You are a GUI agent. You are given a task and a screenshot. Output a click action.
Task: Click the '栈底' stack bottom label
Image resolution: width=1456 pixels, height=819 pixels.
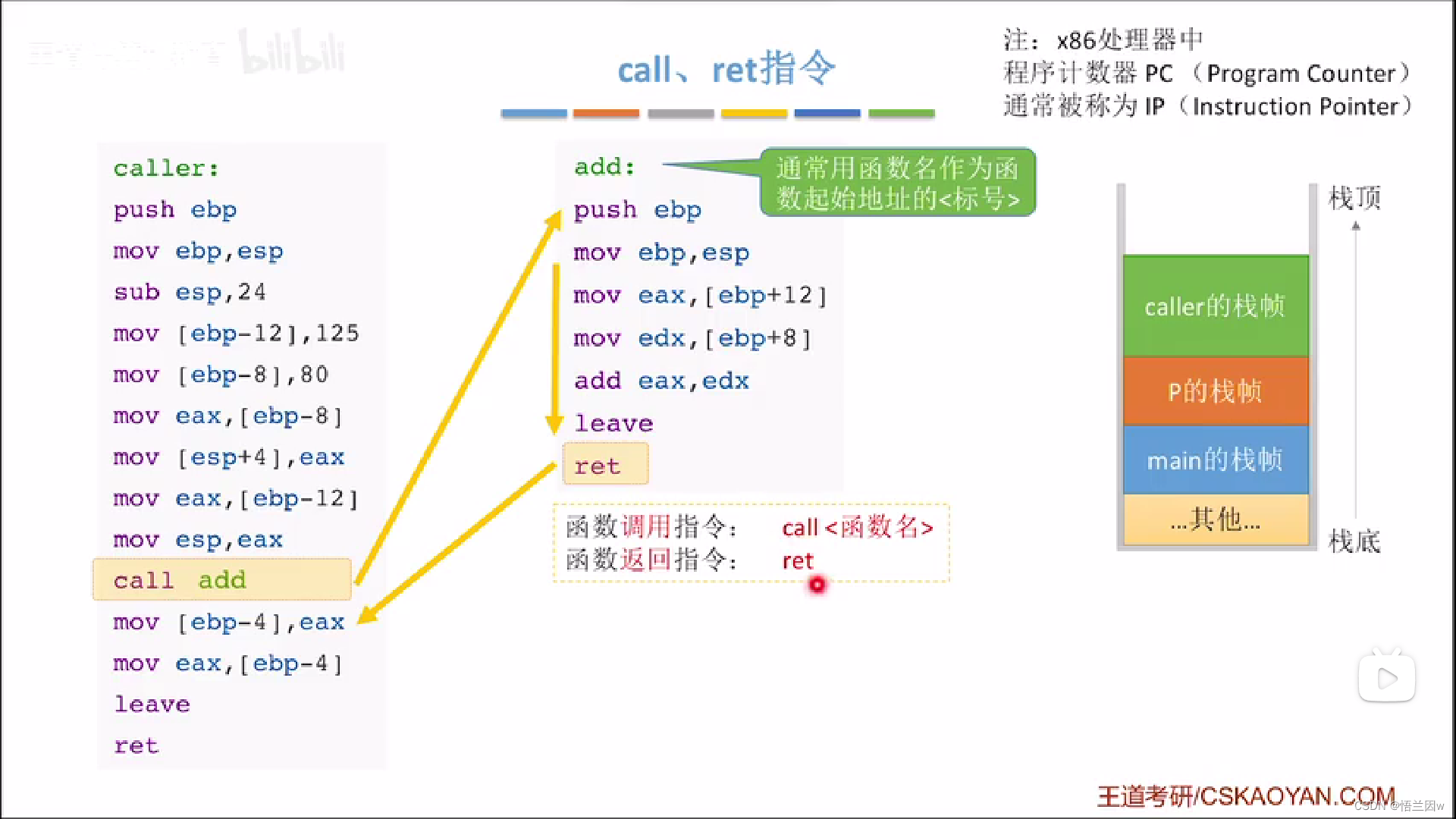[1354, 541]
